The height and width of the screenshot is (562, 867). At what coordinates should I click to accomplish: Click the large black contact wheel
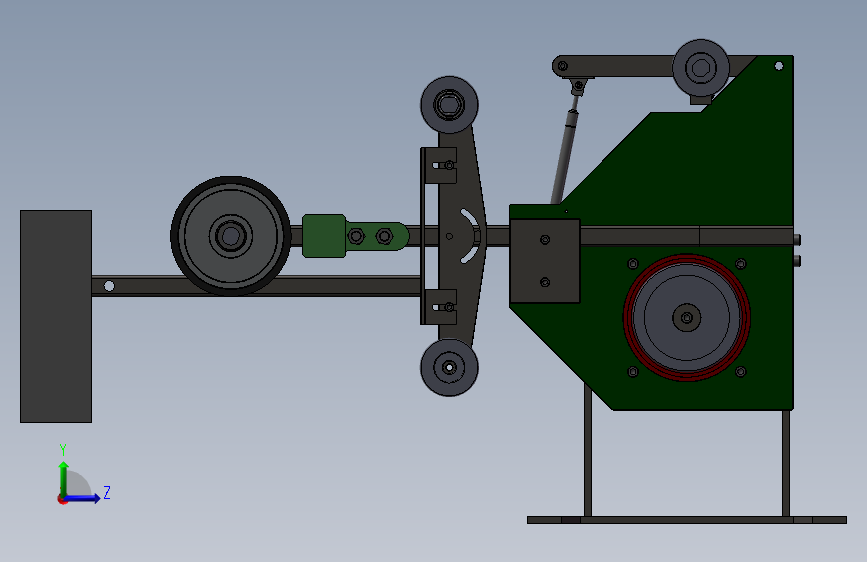[231, 236]
